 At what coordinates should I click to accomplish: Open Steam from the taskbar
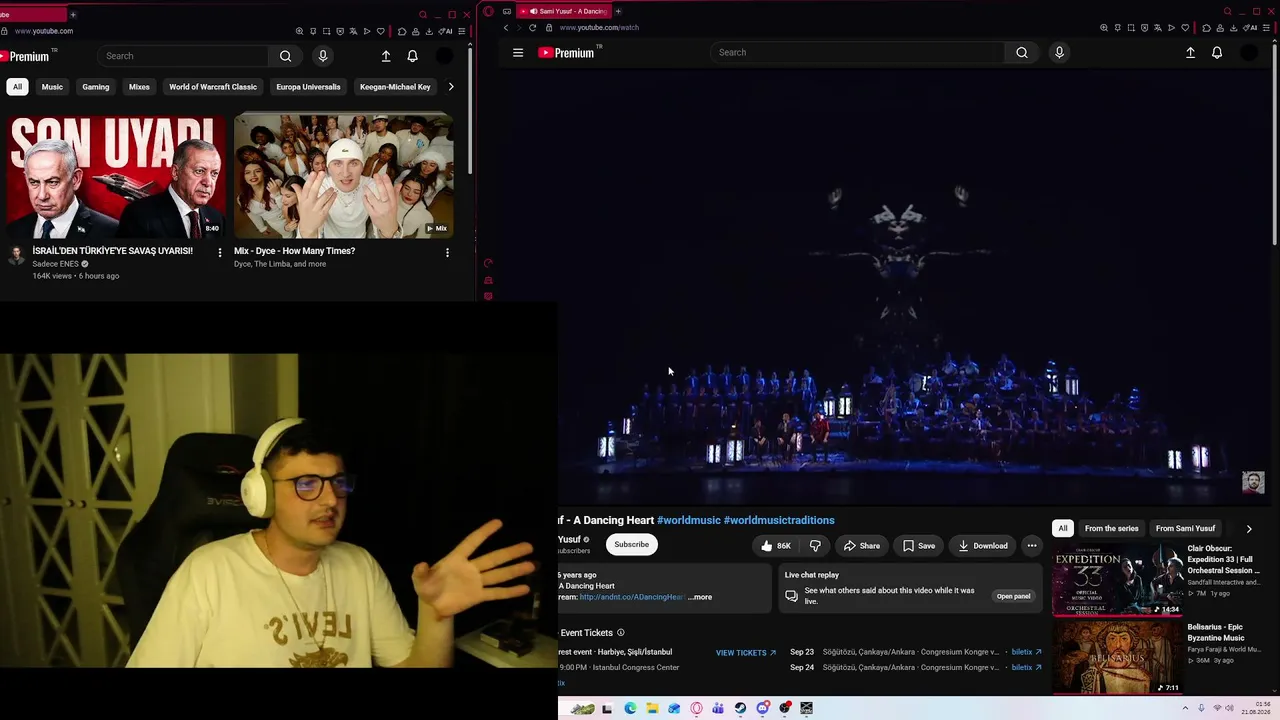pos(740,708)
